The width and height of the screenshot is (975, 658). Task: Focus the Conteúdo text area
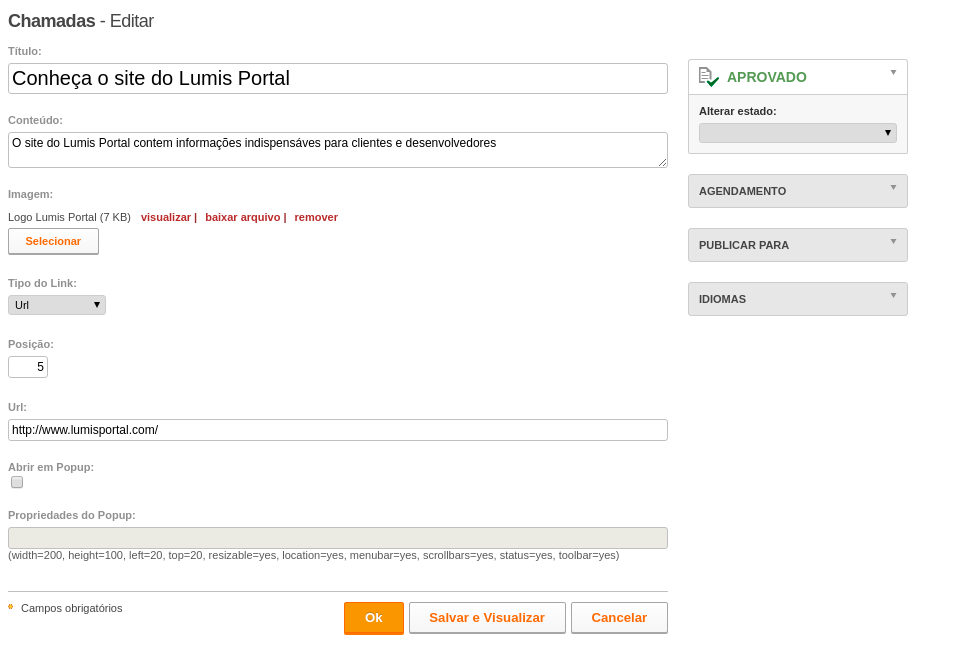coord(338,150)
